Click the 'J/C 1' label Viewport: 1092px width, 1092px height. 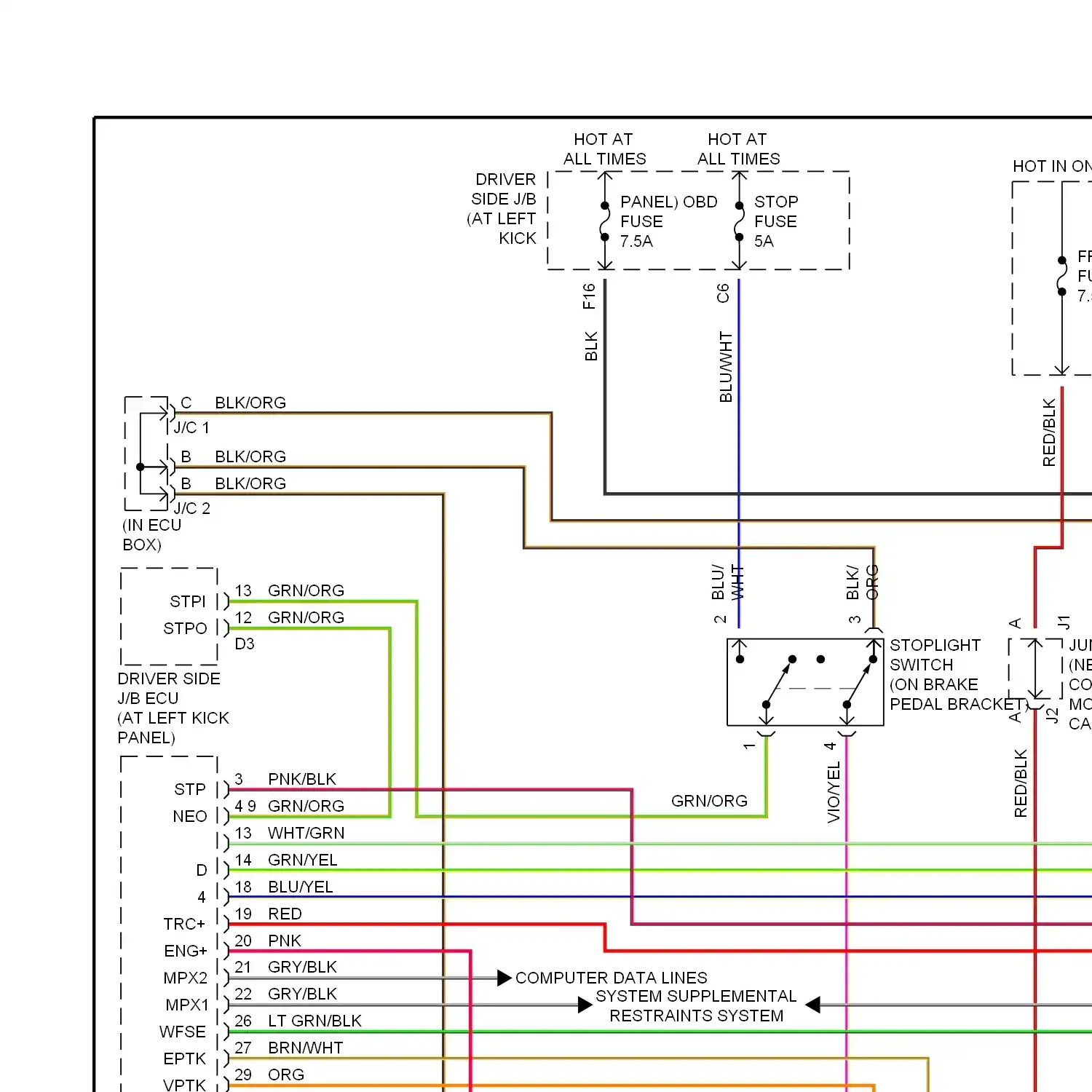point(191,427)
